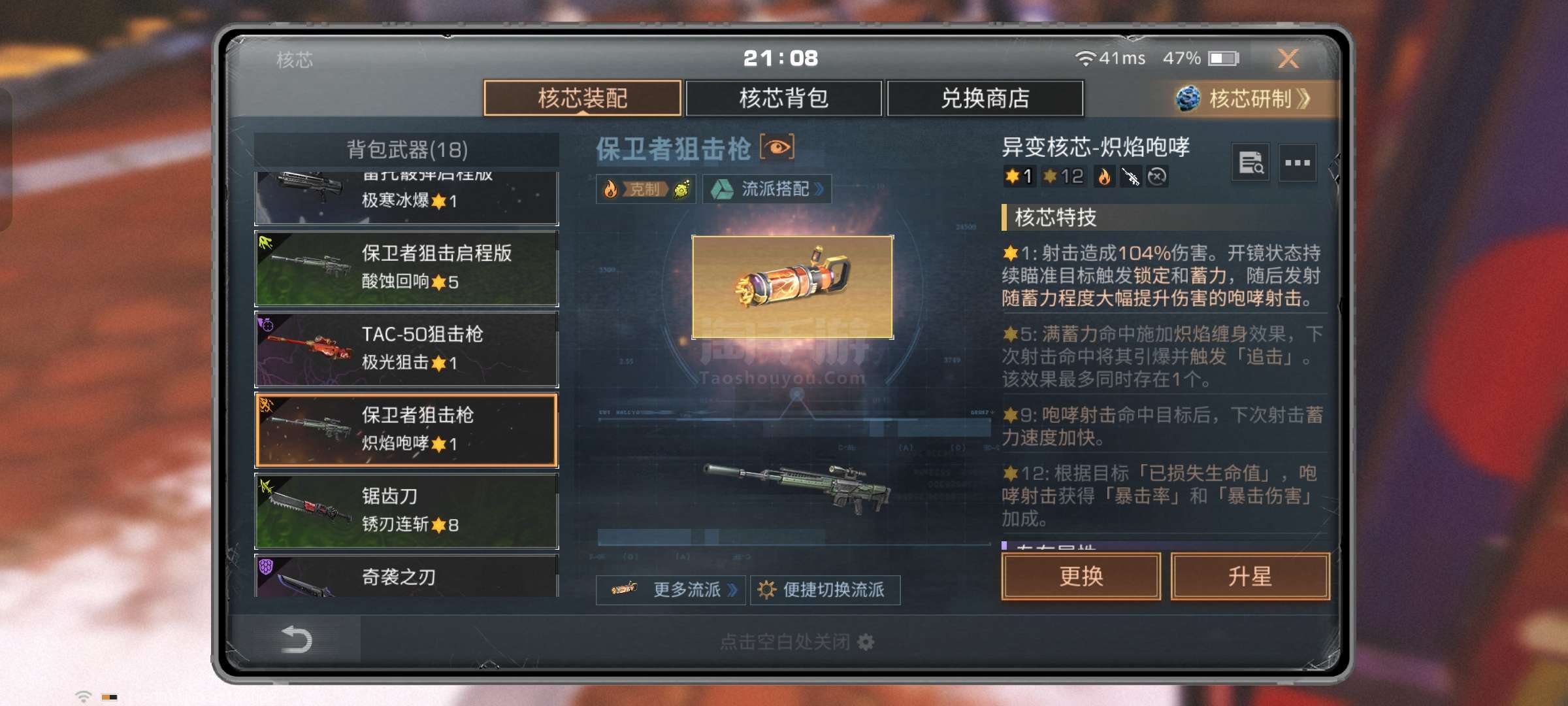Open core details document search icon

(1250, 163)
